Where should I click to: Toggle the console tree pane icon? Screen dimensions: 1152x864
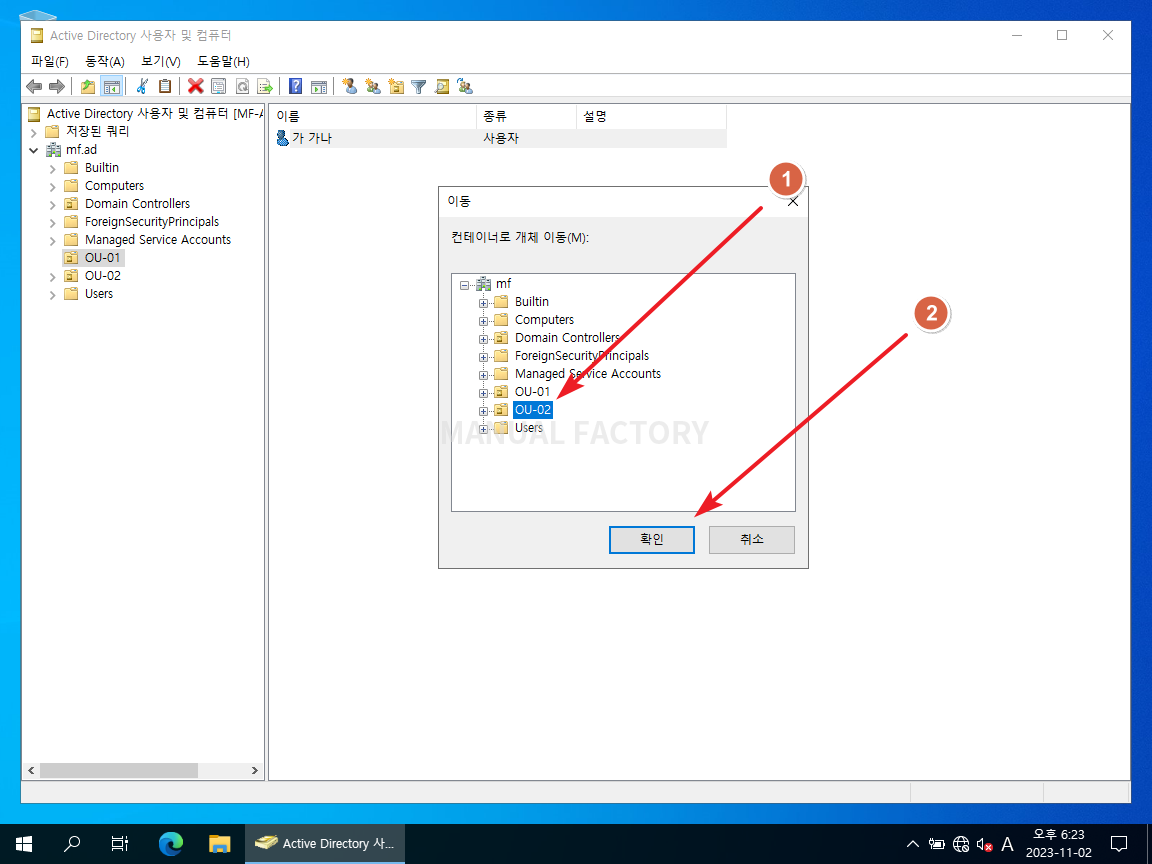tap(112, 87)
